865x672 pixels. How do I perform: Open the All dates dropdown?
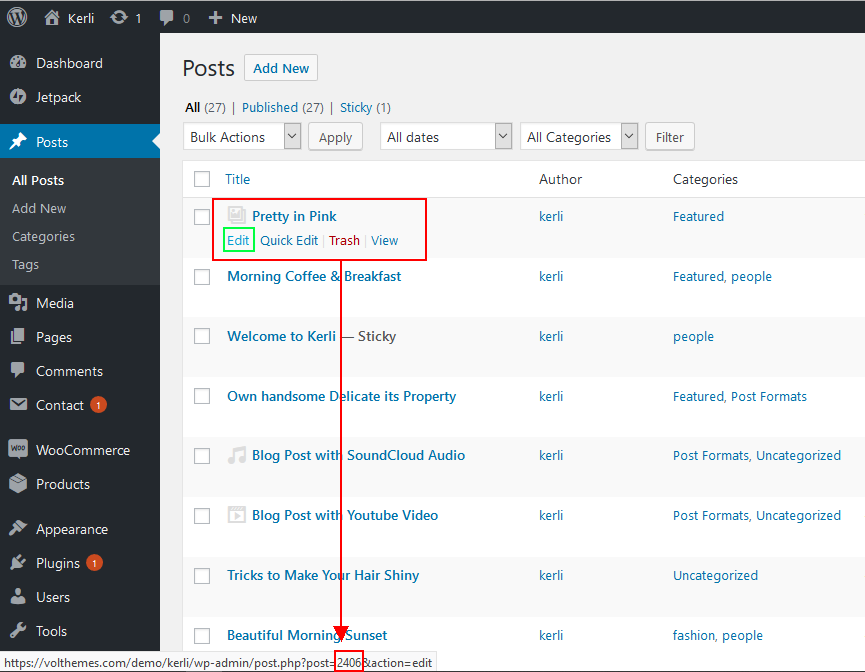pyautogui.click(x=446, y=136)
